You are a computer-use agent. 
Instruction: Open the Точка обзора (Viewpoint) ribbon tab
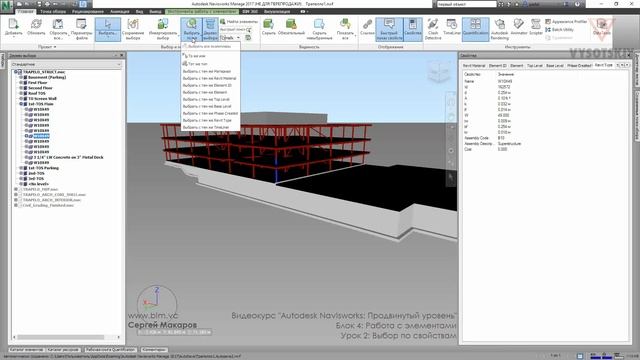pyautogui.click(x=53, y=11)
